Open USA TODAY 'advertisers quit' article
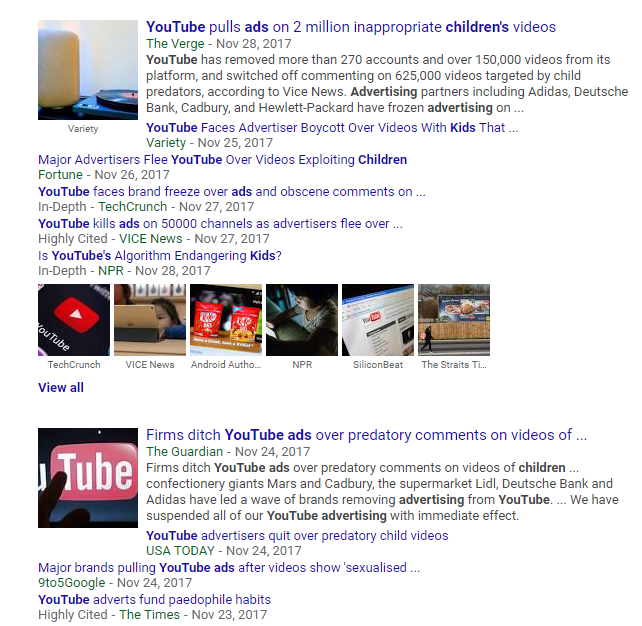 pyautogui.click(x=297, y=536)
